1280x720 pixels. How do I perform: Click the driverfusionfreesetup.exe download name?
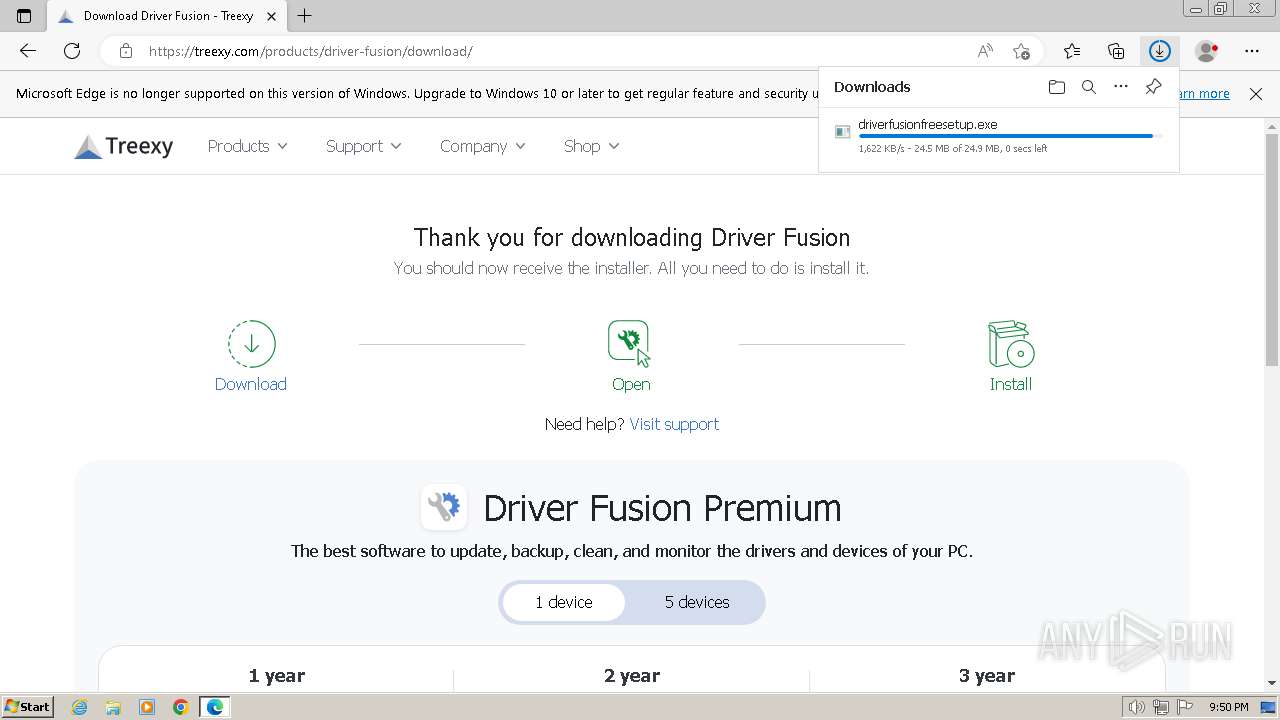pyautogui.click(x=928, y=125)
